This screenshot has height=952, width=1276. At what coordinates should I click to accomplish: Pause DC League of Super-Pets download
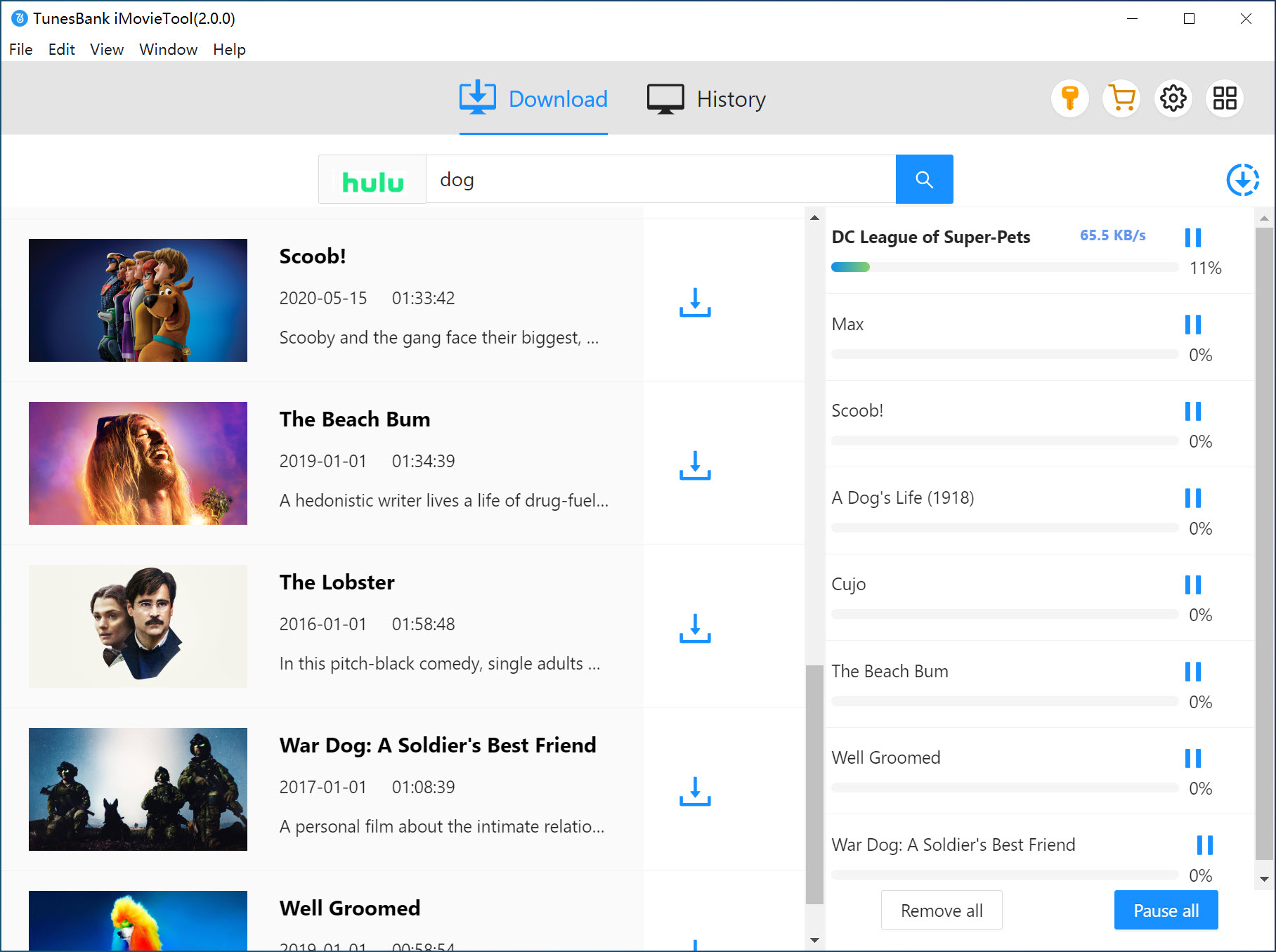click(x=1192, y=237)
